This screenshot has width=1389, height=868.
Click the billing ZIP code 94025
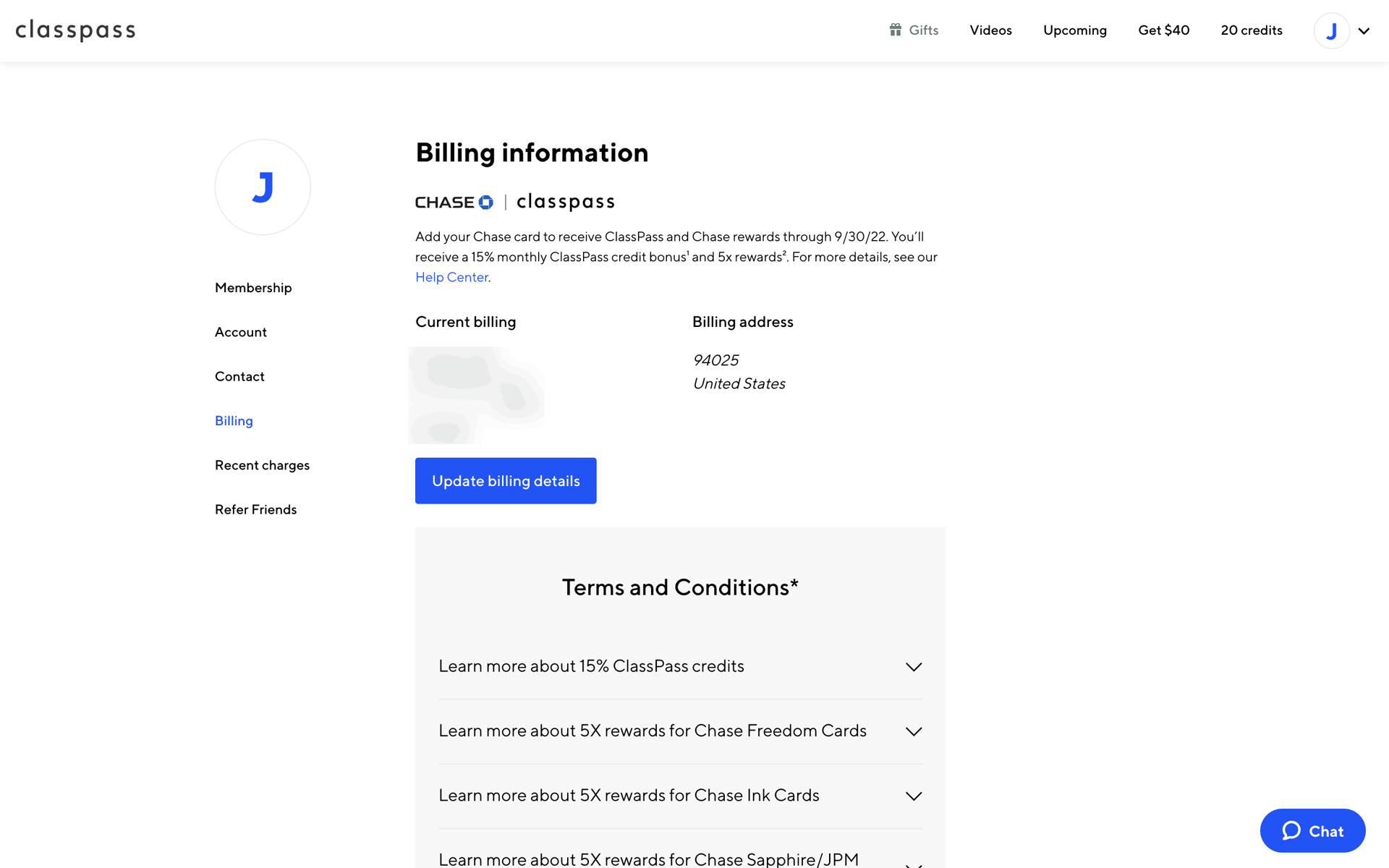[715, 360]
